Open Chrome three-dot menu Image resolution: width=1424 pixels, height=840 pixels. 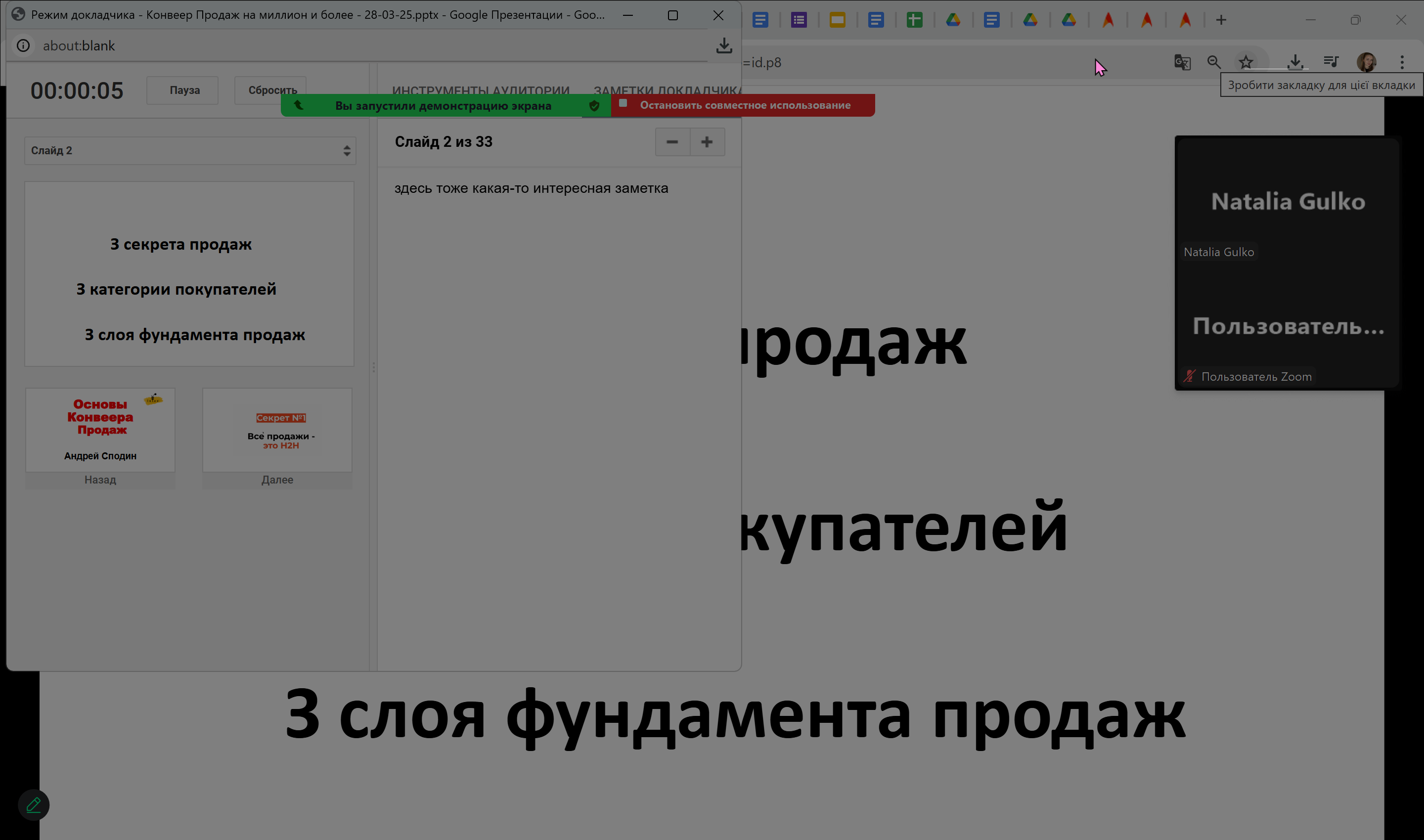click(1402, 62)
